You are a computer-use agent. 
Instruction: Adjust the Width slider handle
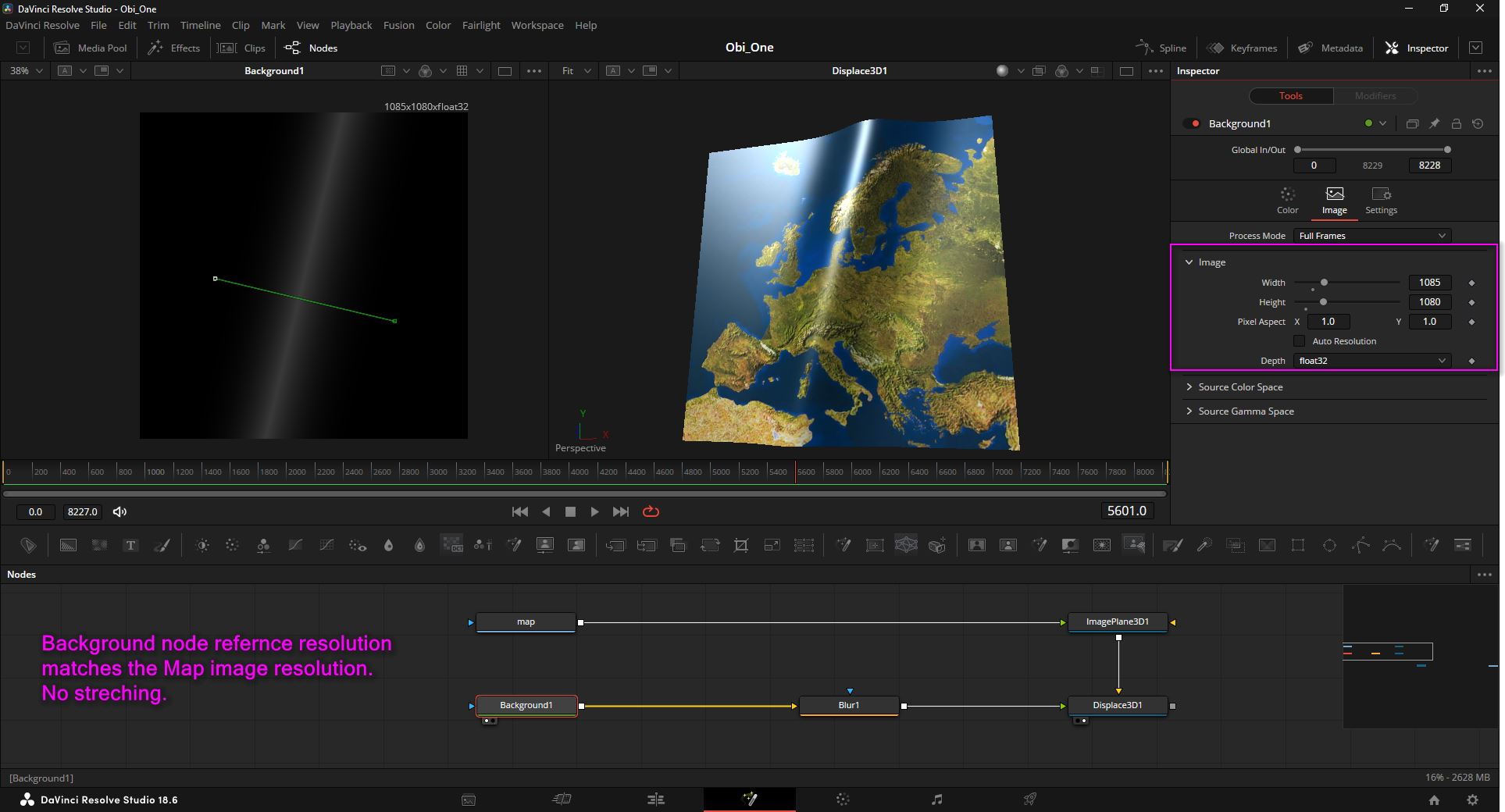pyautogui.click(x=1324, y=282)
